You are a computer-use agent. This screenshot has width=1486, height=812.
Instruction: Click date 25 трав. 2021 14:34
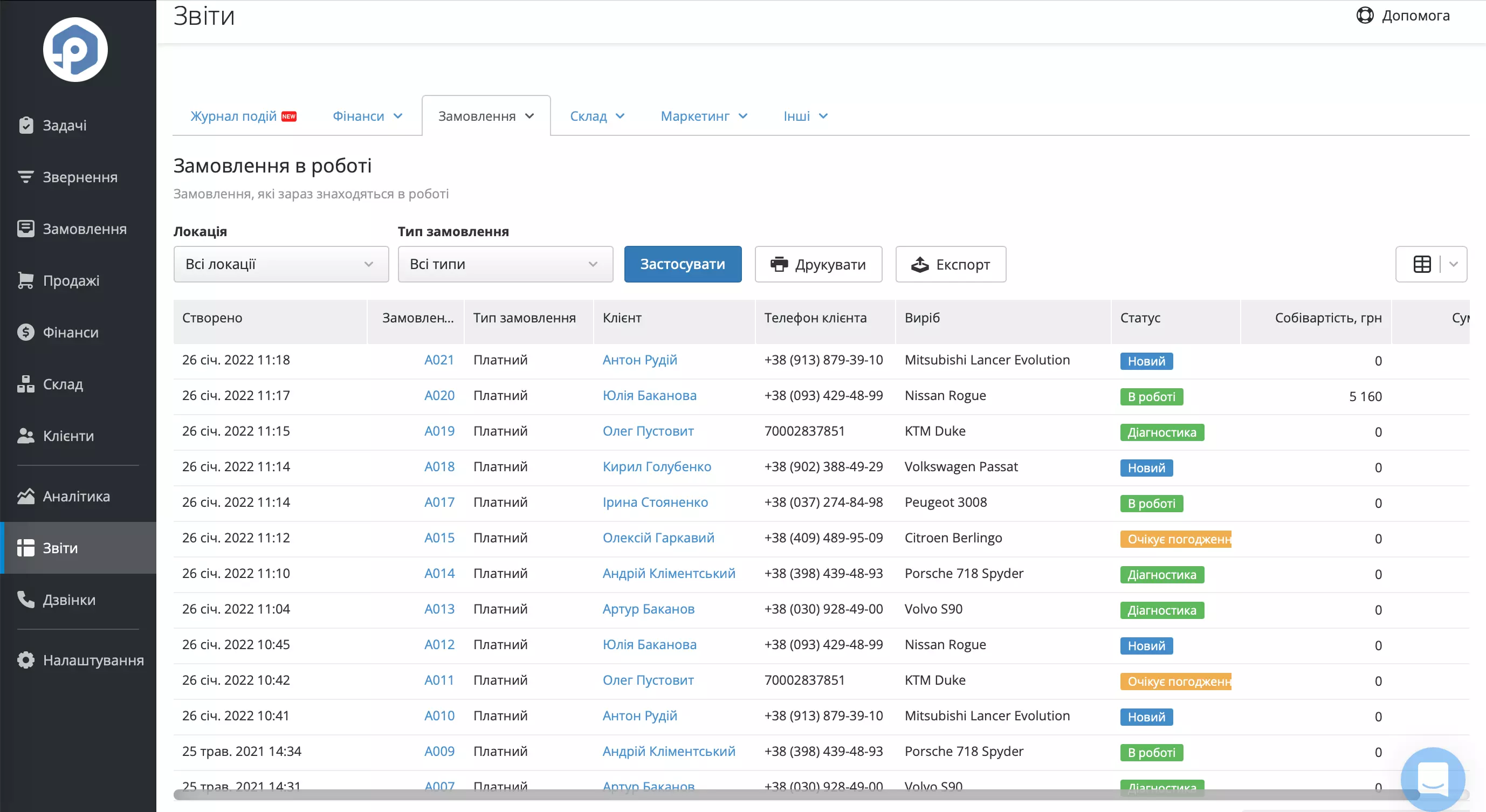(242, 751)
